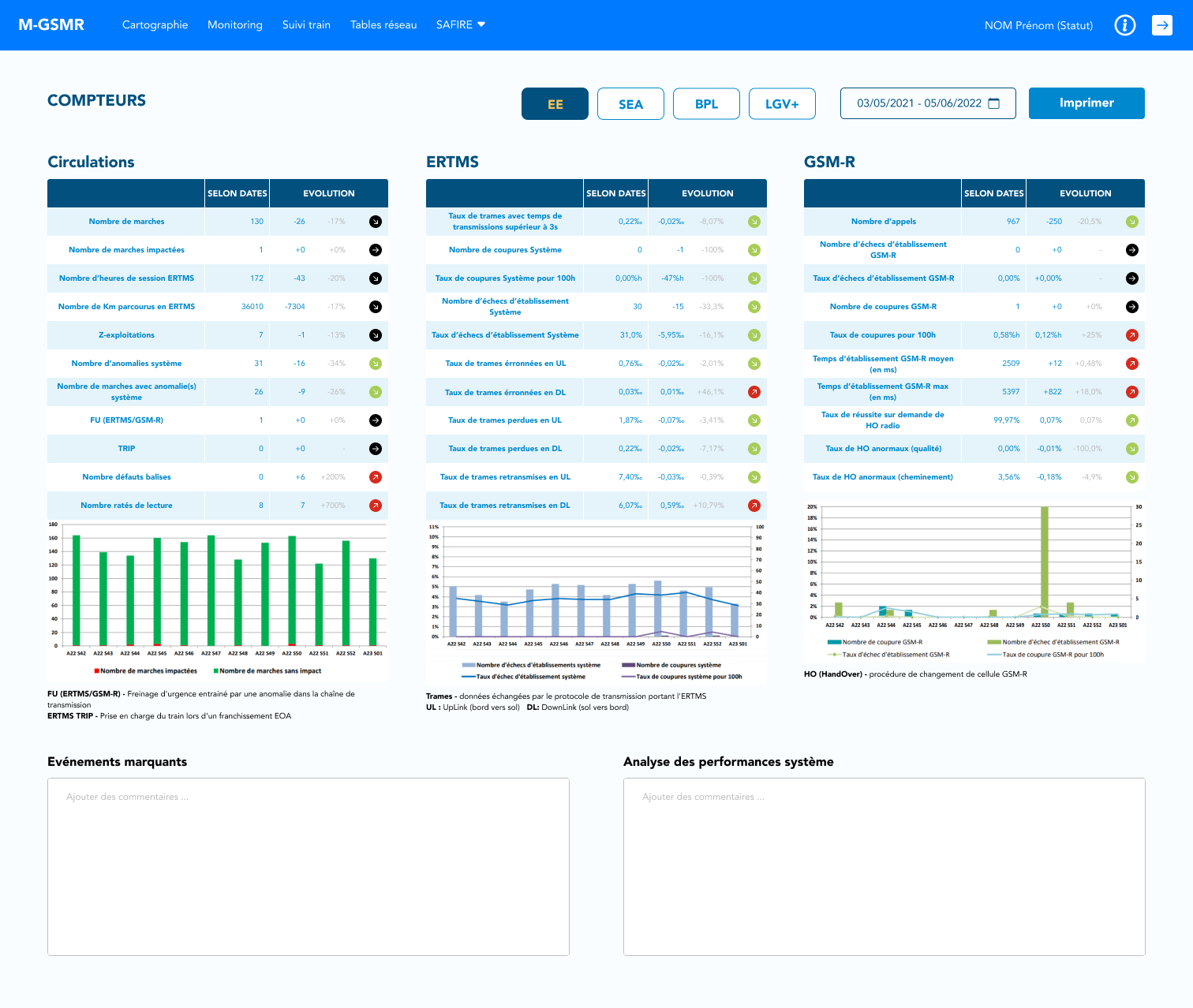Click green trend icon for Nombre d'appels
This screenshot has height=1008, width=1193.
click(1131, 222)
